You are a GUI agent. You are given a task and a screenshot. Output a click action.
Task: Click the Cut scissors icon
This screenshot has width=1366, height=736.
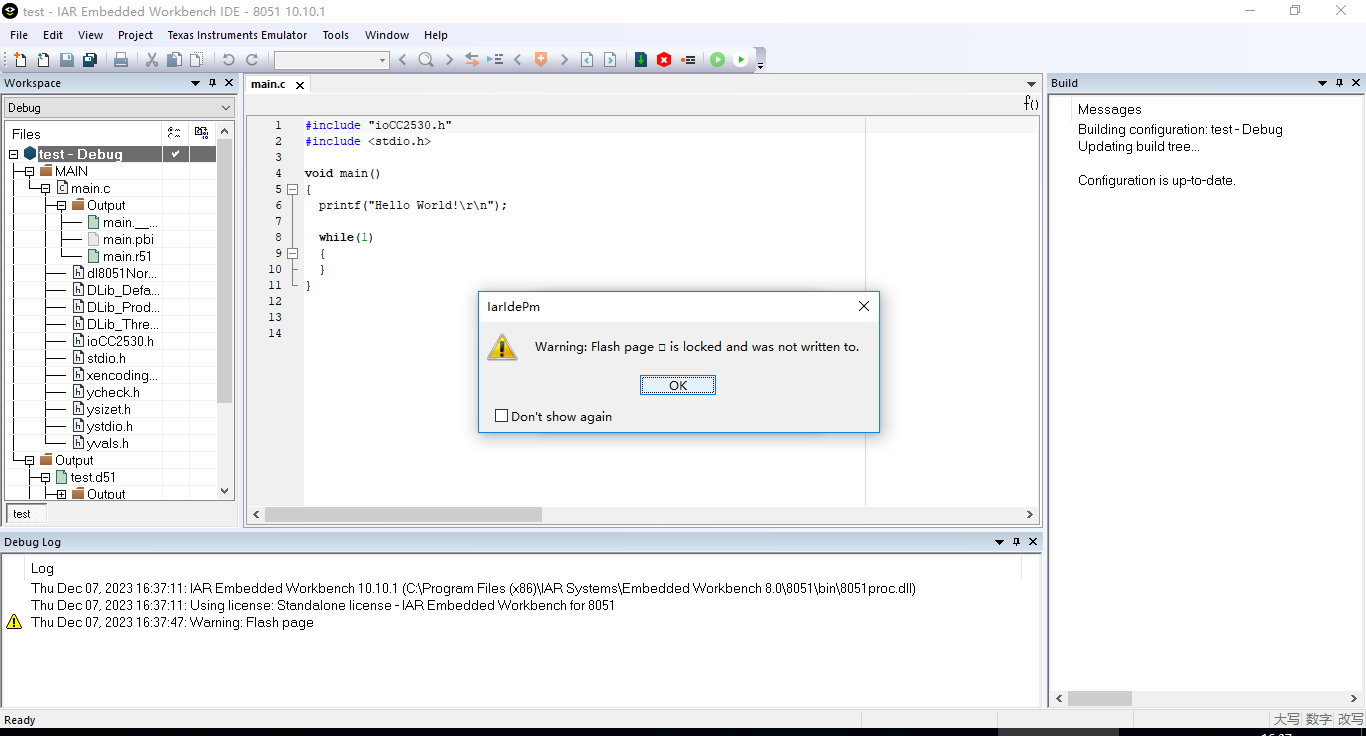(152, 60)
